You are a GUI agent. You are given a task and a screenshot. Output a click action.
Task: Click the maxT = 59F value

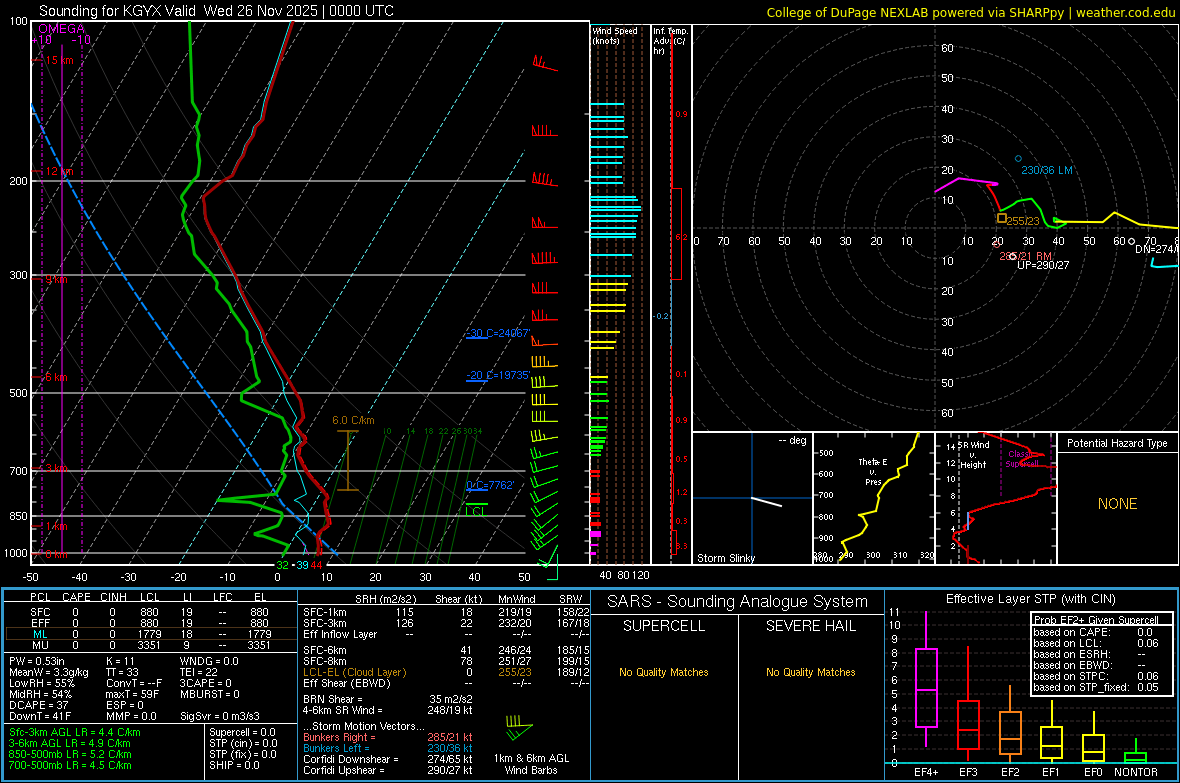(x=132, y=694)
